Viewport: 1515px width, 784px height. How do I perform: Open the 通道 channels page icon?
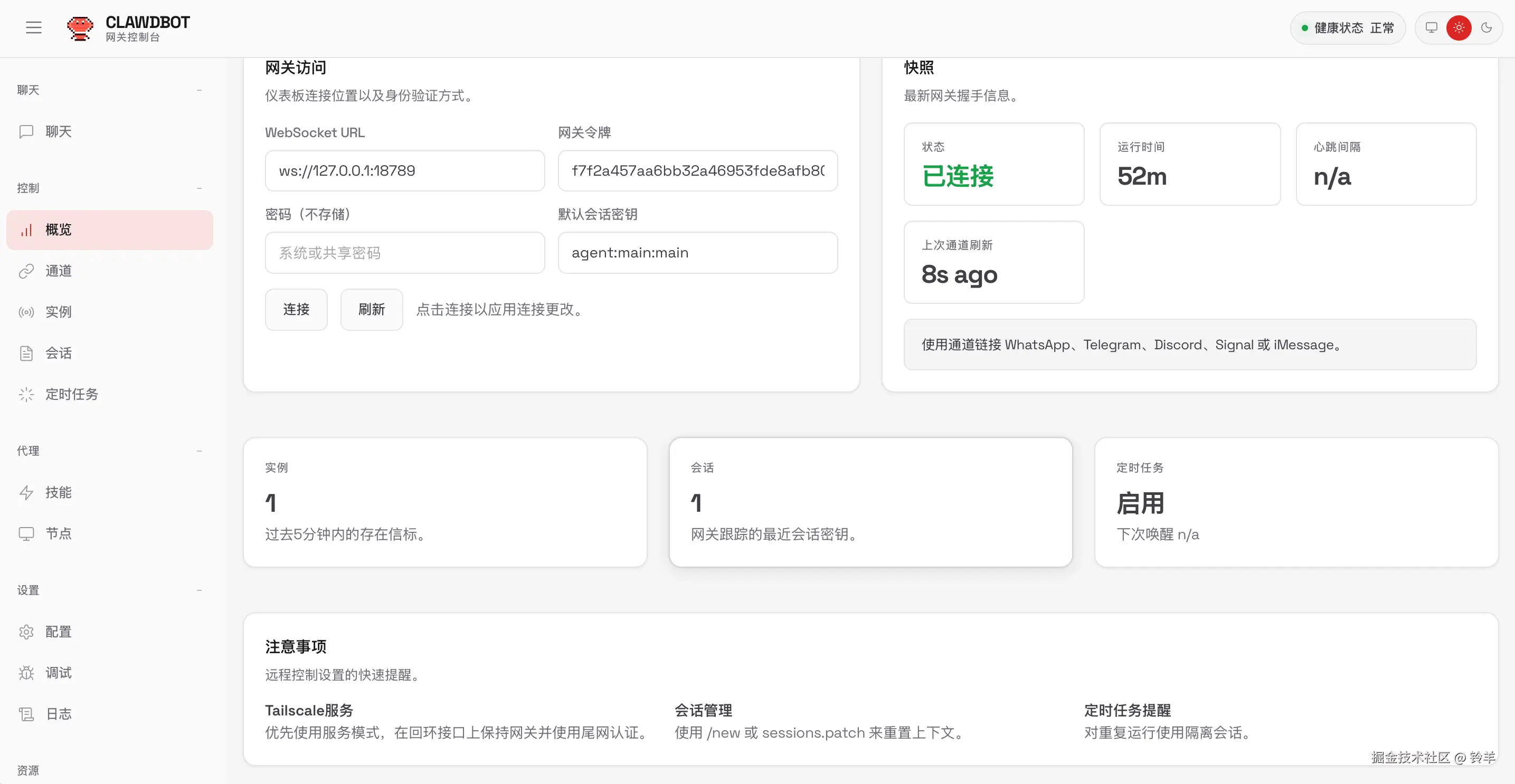(26, 271)
